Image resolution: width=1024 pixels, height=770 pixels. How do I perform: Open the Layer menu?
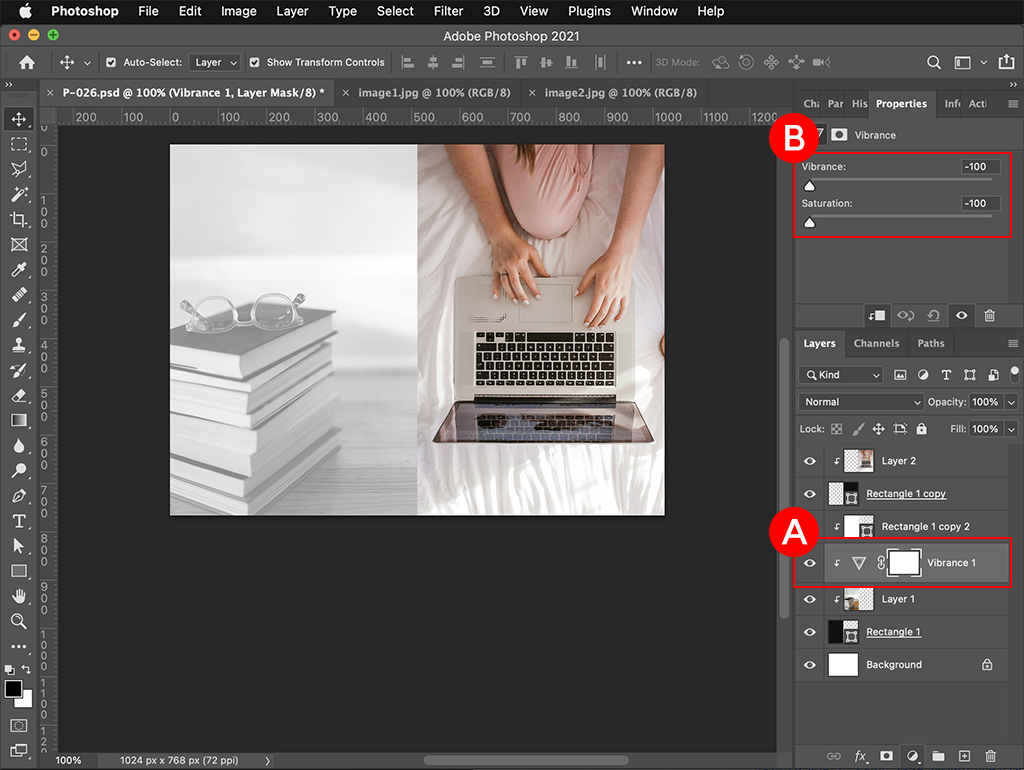tap(292, 11)
